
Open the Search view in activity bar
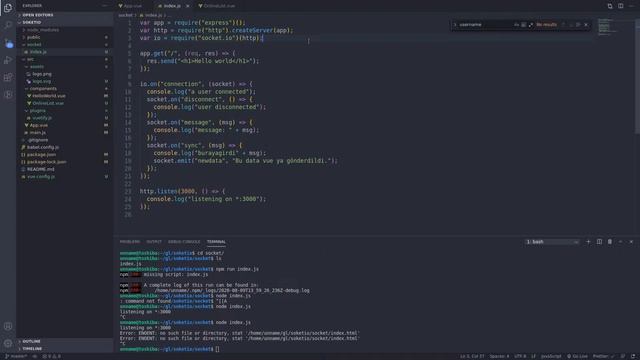pos(8,25)
